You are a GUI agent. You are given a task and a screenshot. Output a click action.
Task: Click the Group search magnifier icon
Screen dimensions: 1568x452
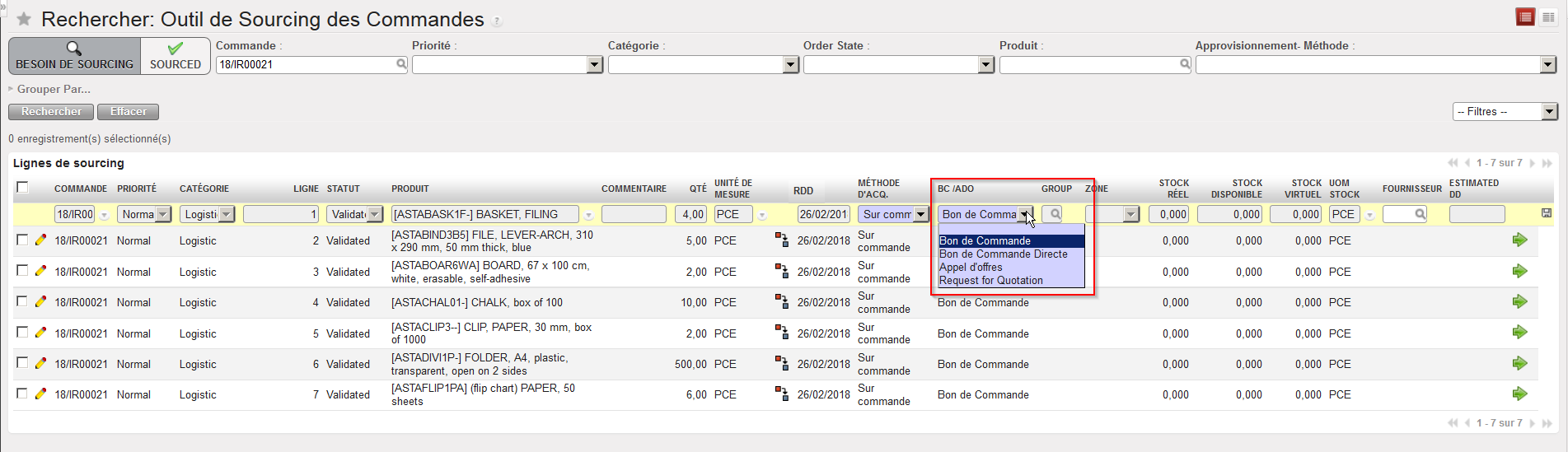coord(1052,214)
